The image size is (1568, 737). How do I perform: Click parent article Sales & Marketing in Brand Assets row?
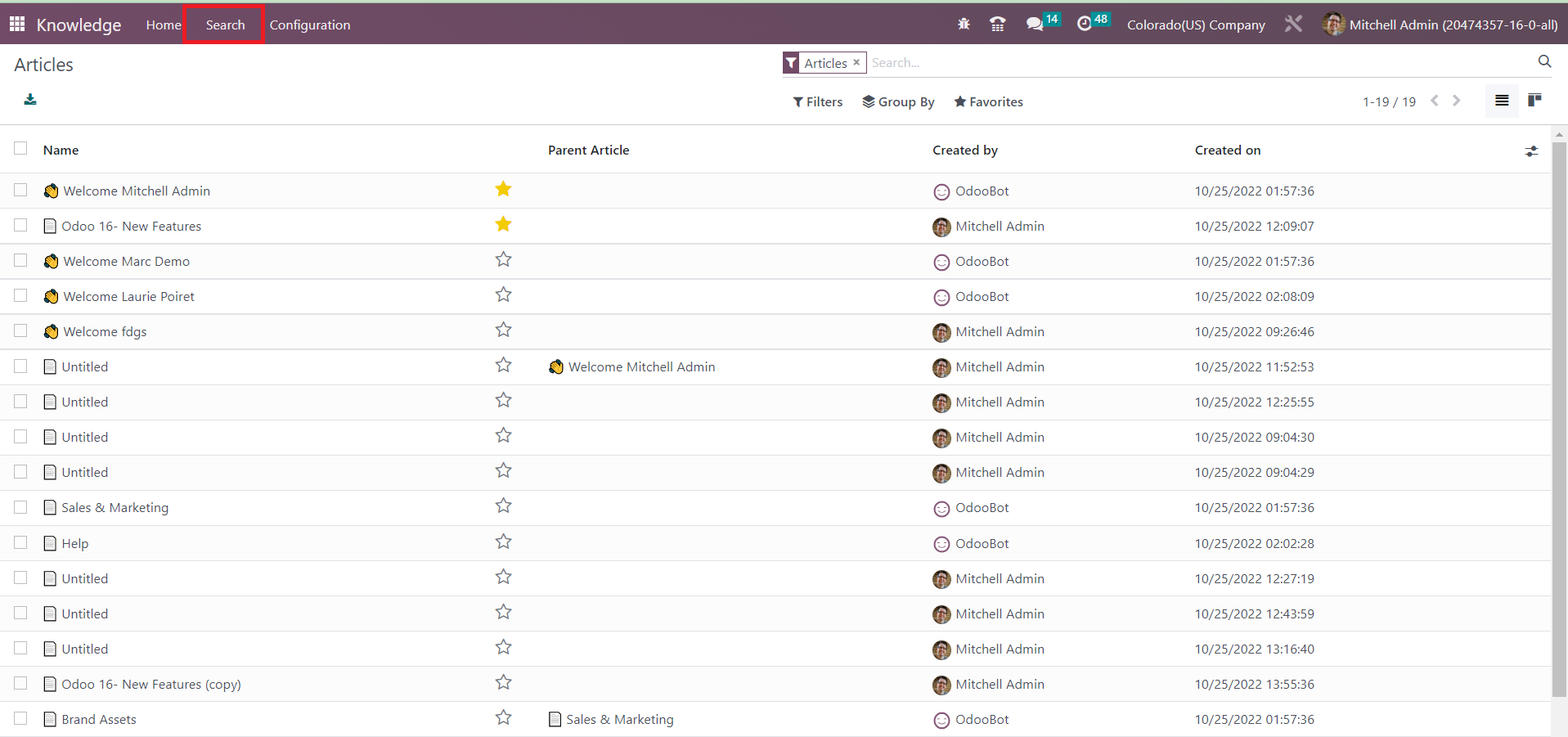(x=620, y=719)
